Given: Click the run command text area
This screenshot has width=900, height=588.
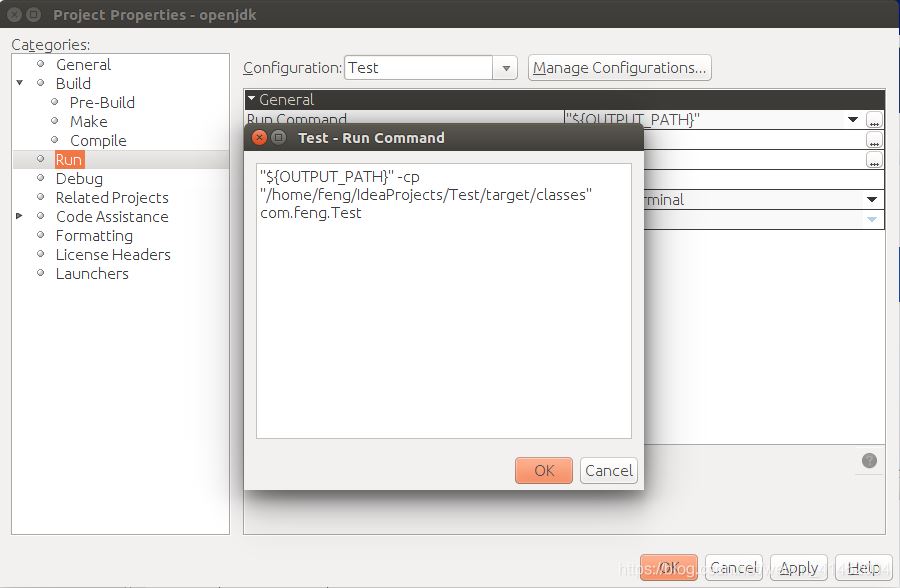Looking at the screenshot, I should [444, 301].
